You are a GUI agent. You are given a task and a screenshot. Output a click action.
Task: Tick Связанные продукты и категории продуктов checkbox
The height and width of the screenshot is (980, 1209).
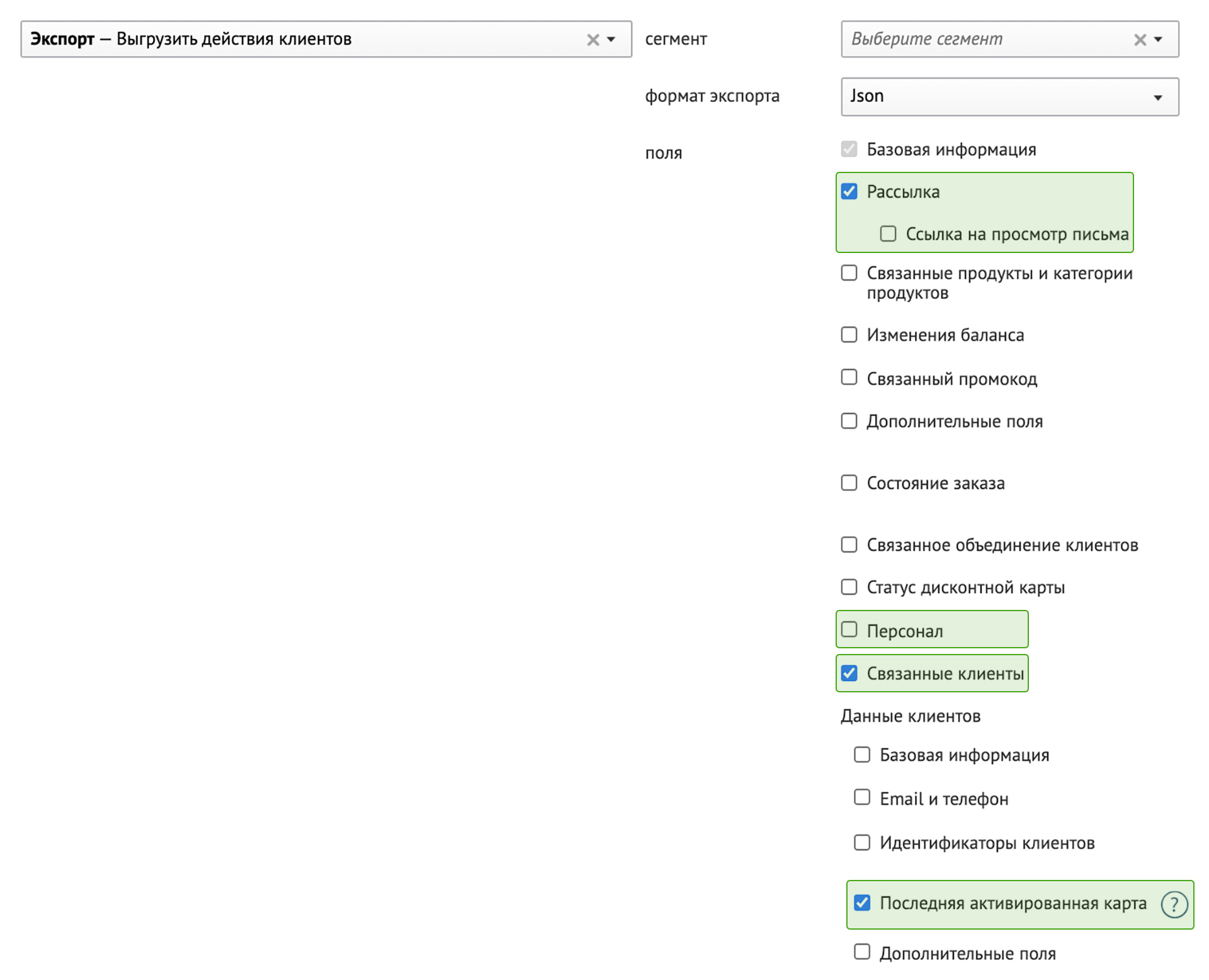point(849,273)
